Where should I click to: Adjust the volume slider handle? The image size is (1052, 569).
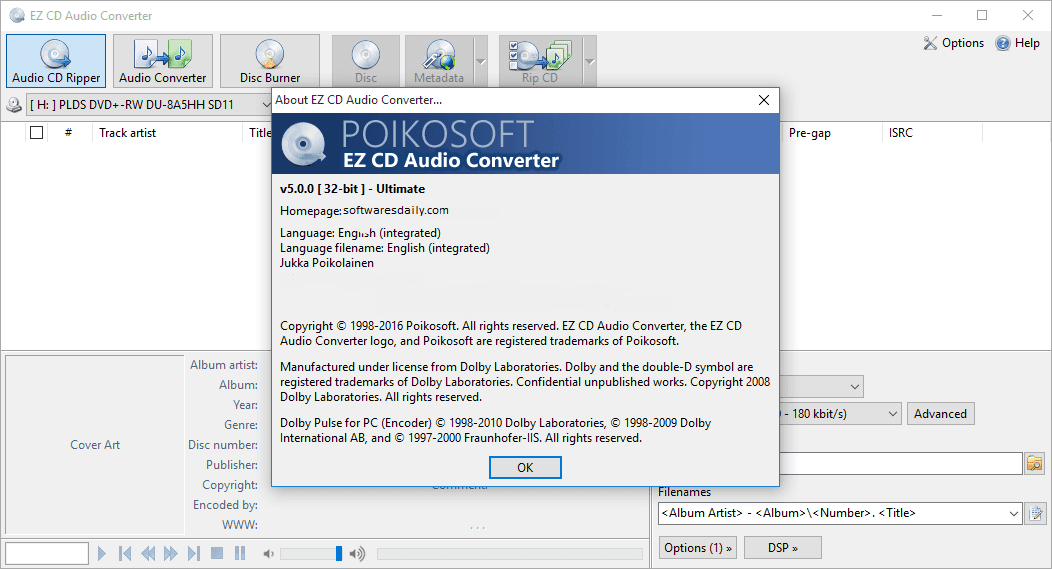click(x=339, y=554)
